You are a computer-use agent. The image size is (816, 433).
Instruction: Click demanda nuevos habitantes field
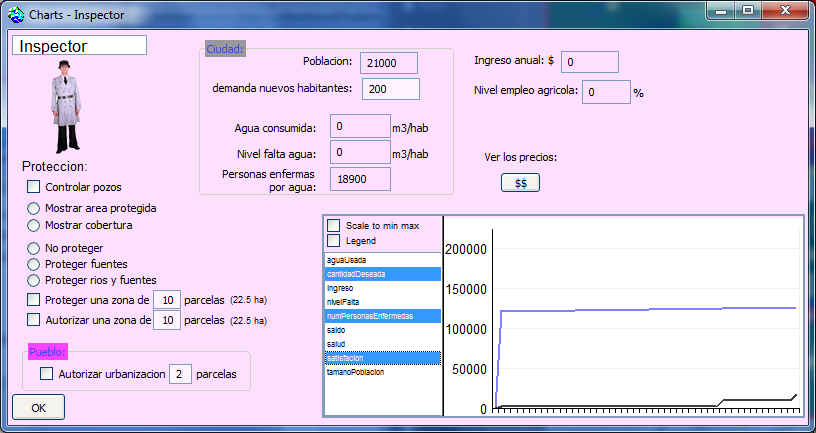tap(391, 89)
